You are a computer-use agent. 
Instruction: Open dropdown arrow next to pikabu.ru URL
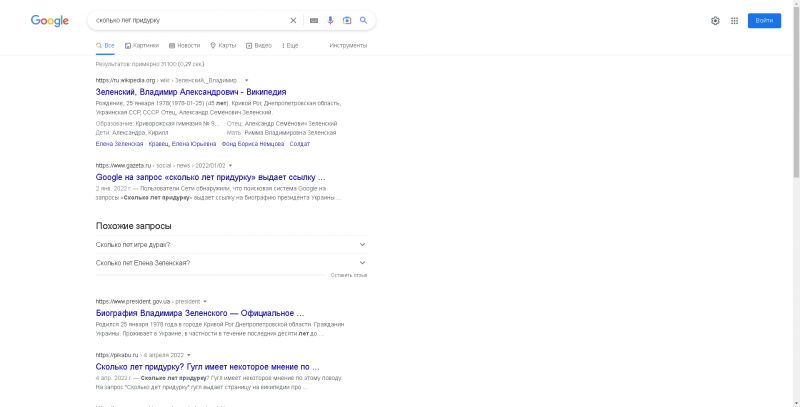click(x=189, y=355)
